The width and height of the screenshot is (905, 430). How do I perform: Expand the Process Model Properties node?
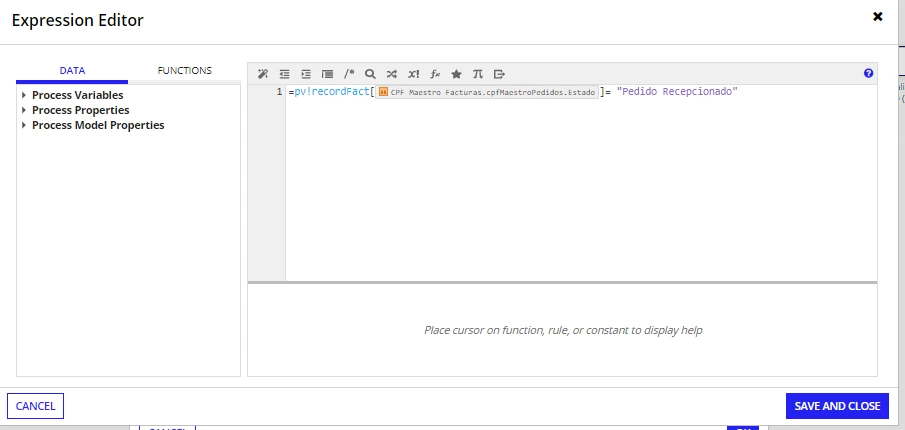click(24, 125)
